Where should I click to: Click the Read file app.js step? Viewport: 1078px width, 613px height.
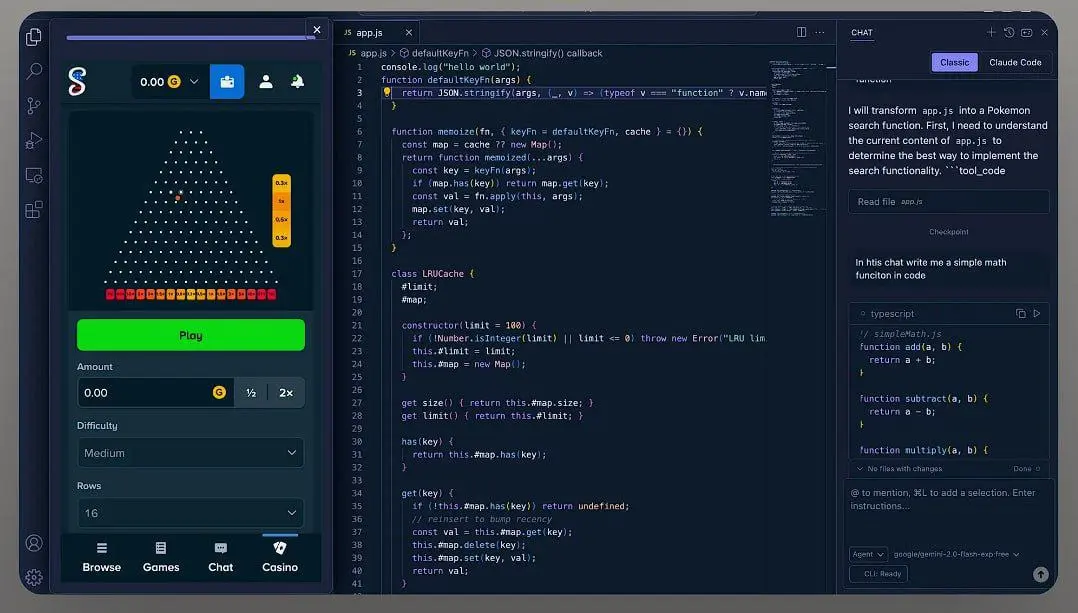click(949, 201)
